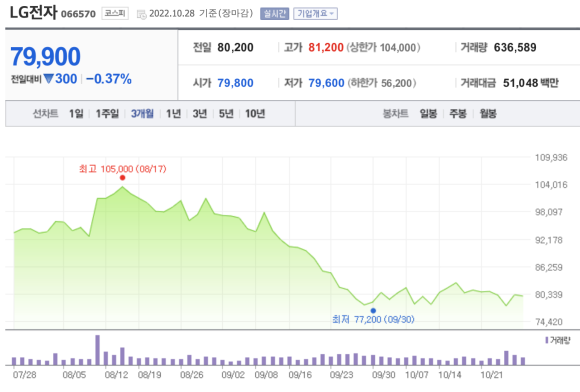The height and width of the screenshot is (392, 580).
Task: Click the 07/28 x-axis date label
Action: pyautogui.click(x=24, y=375)
